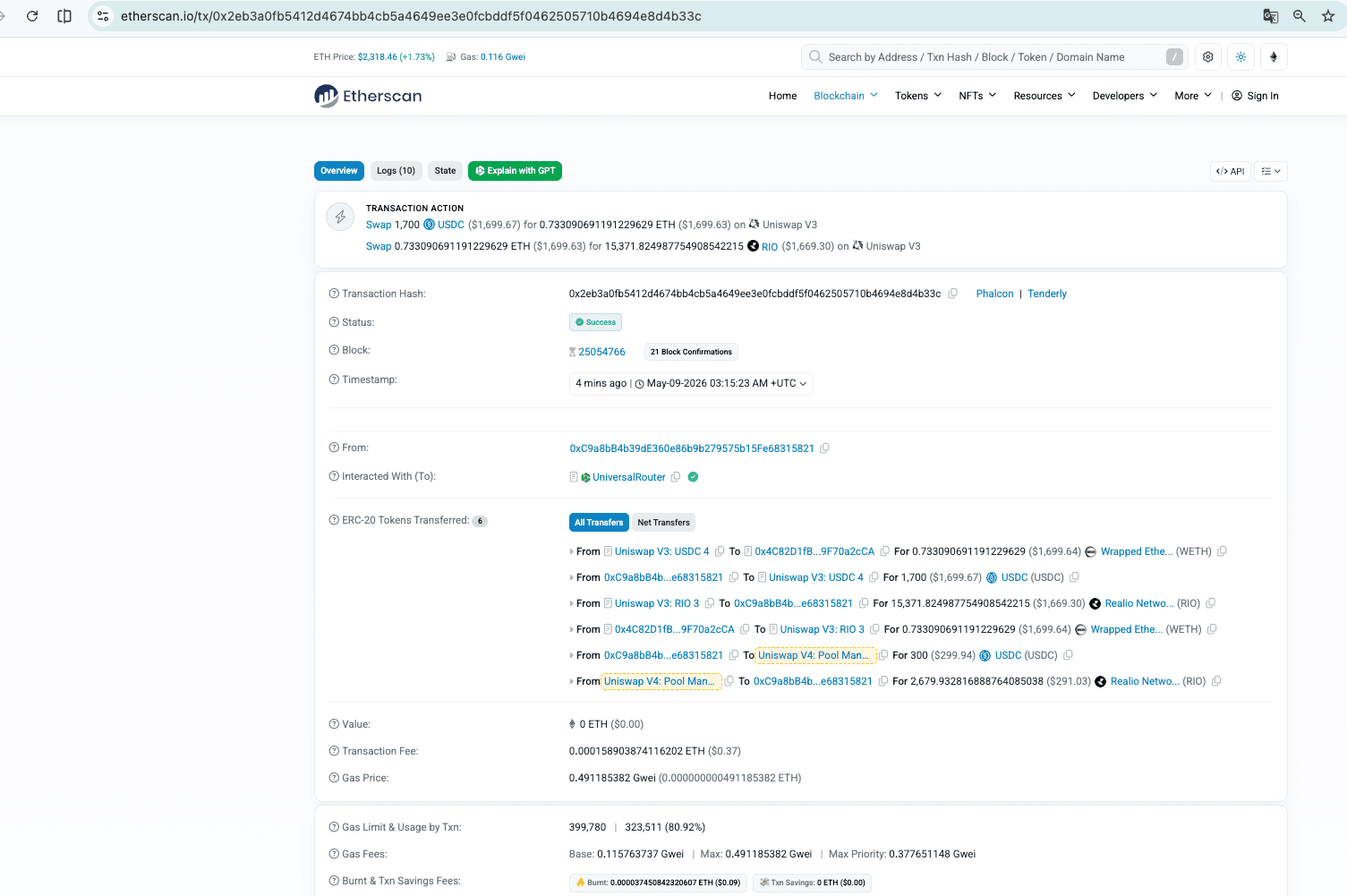Open the Developers dropdown menu

pyautogui.click(x=1125, y=96)
